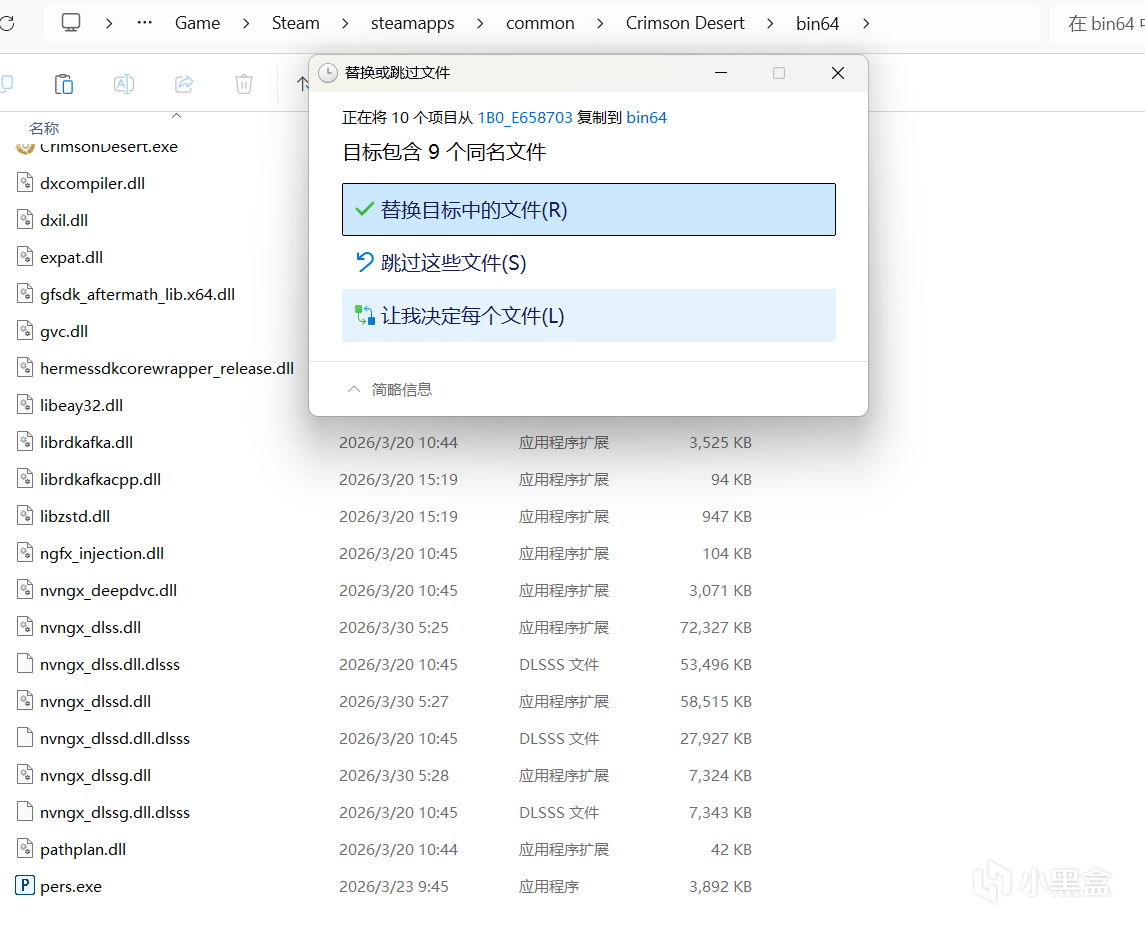
Task: Expand chevron after bin64 breadcrumb
Action: (x=866, y=23)
